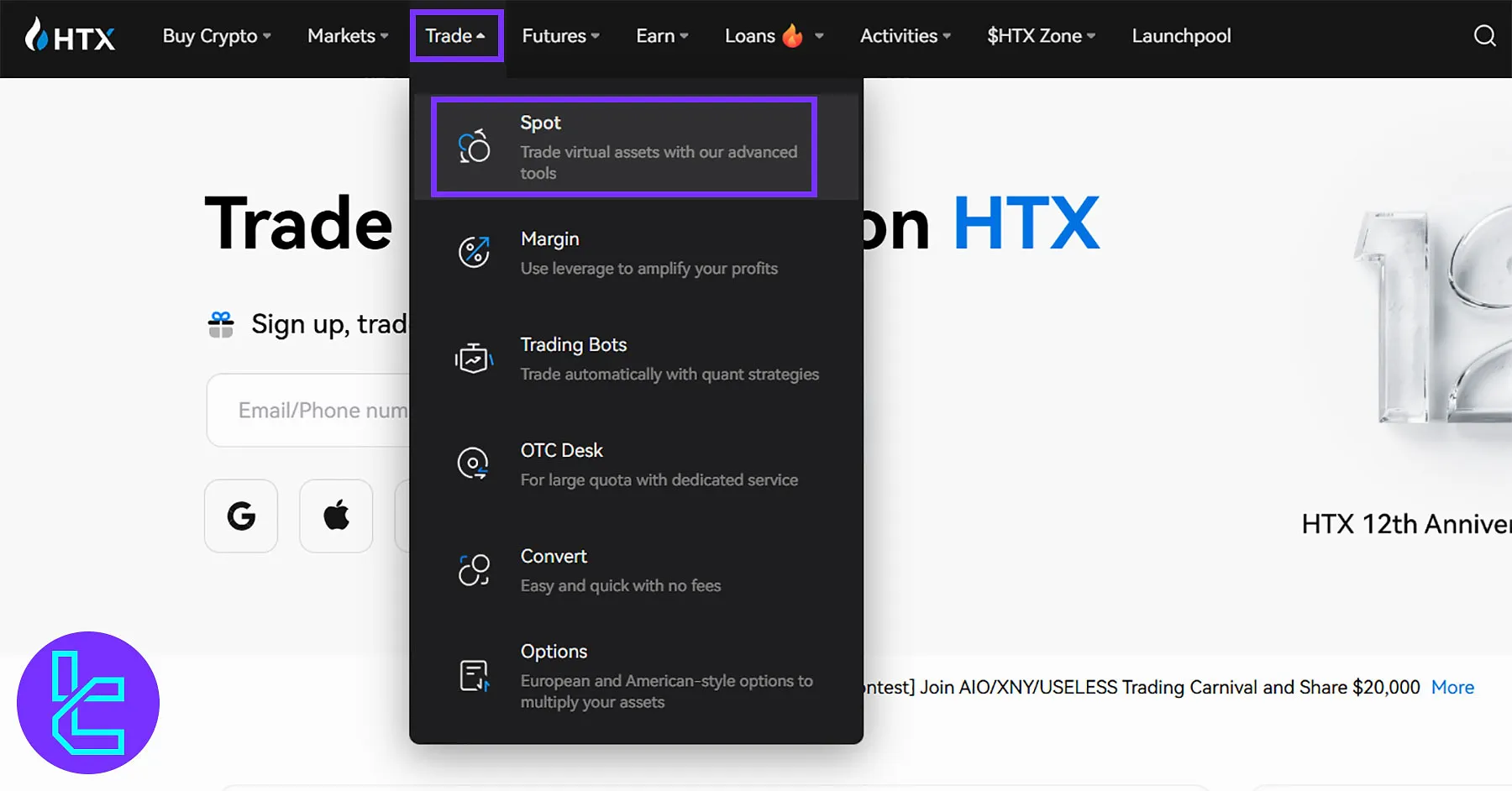Click the HTX logo

71,35
